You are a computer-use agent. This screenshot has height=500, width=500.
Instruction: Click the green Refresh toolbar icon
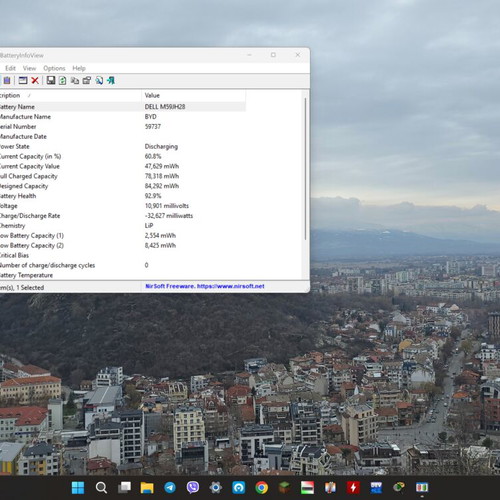tap(63, 80)
